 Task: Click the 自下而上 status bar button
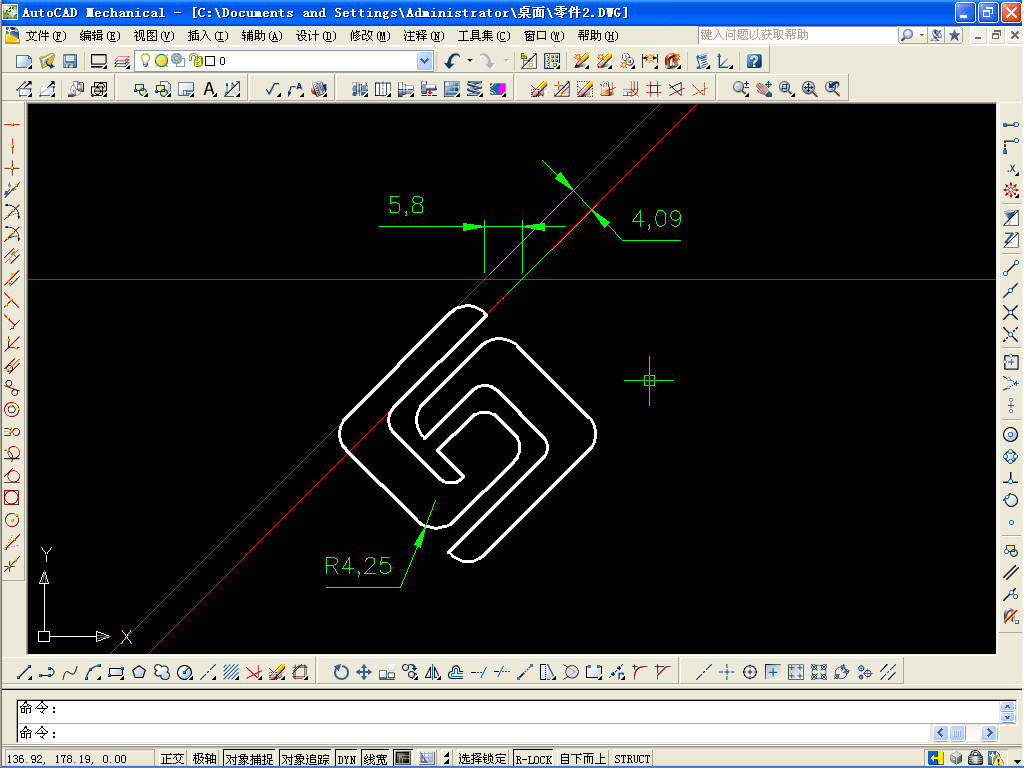(x=583, y=758)
